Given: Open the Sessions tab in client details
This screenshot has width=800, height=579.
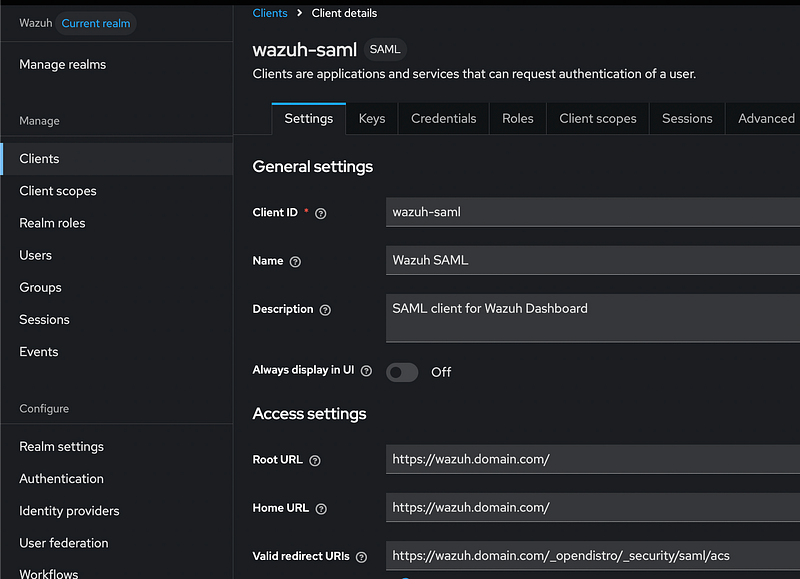Looking at the screenshot, I should point(687,119).
